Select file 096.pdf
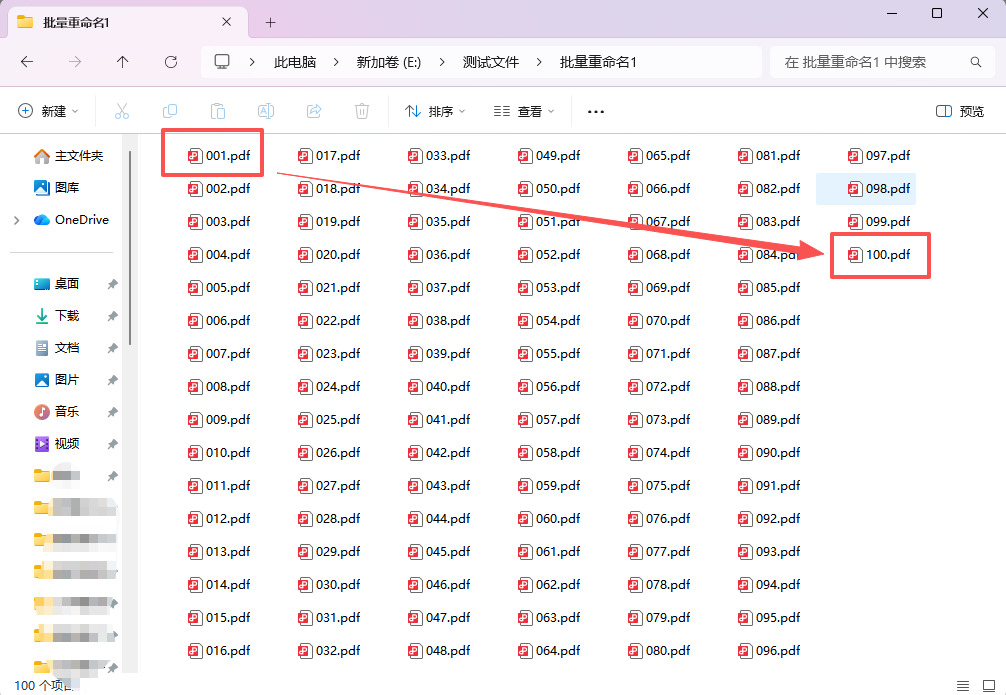Screen dimensions: 1006x695 (769, 651)
